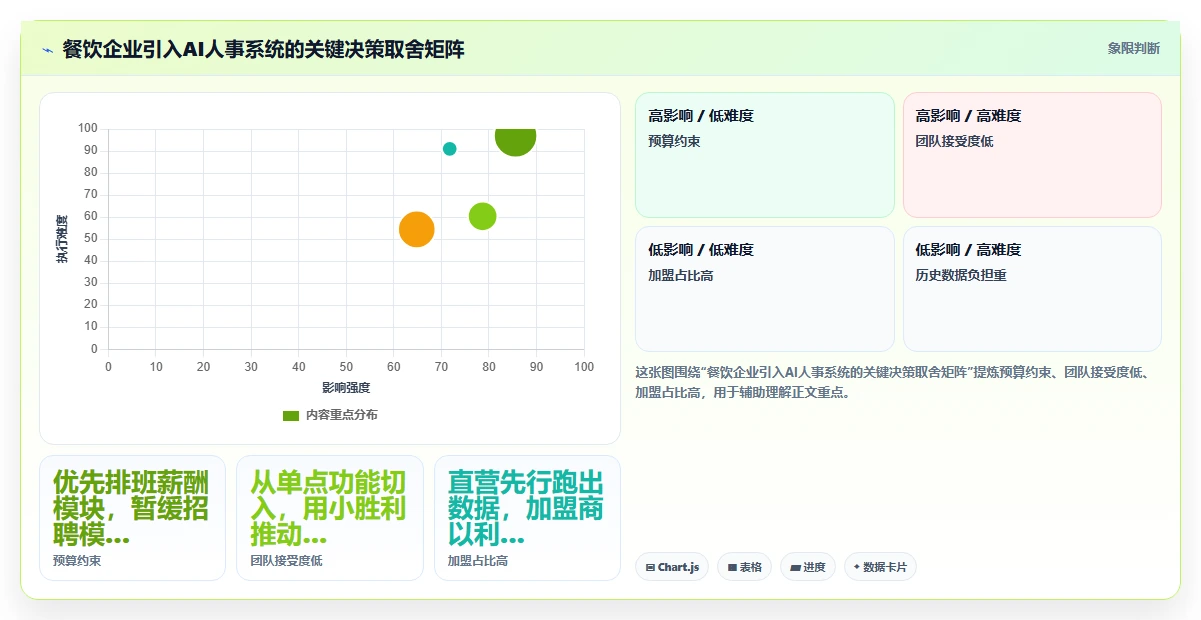Click the 进度 tag icon
This screenshot has height=620, width=1201.
click(x=795, y=567)
